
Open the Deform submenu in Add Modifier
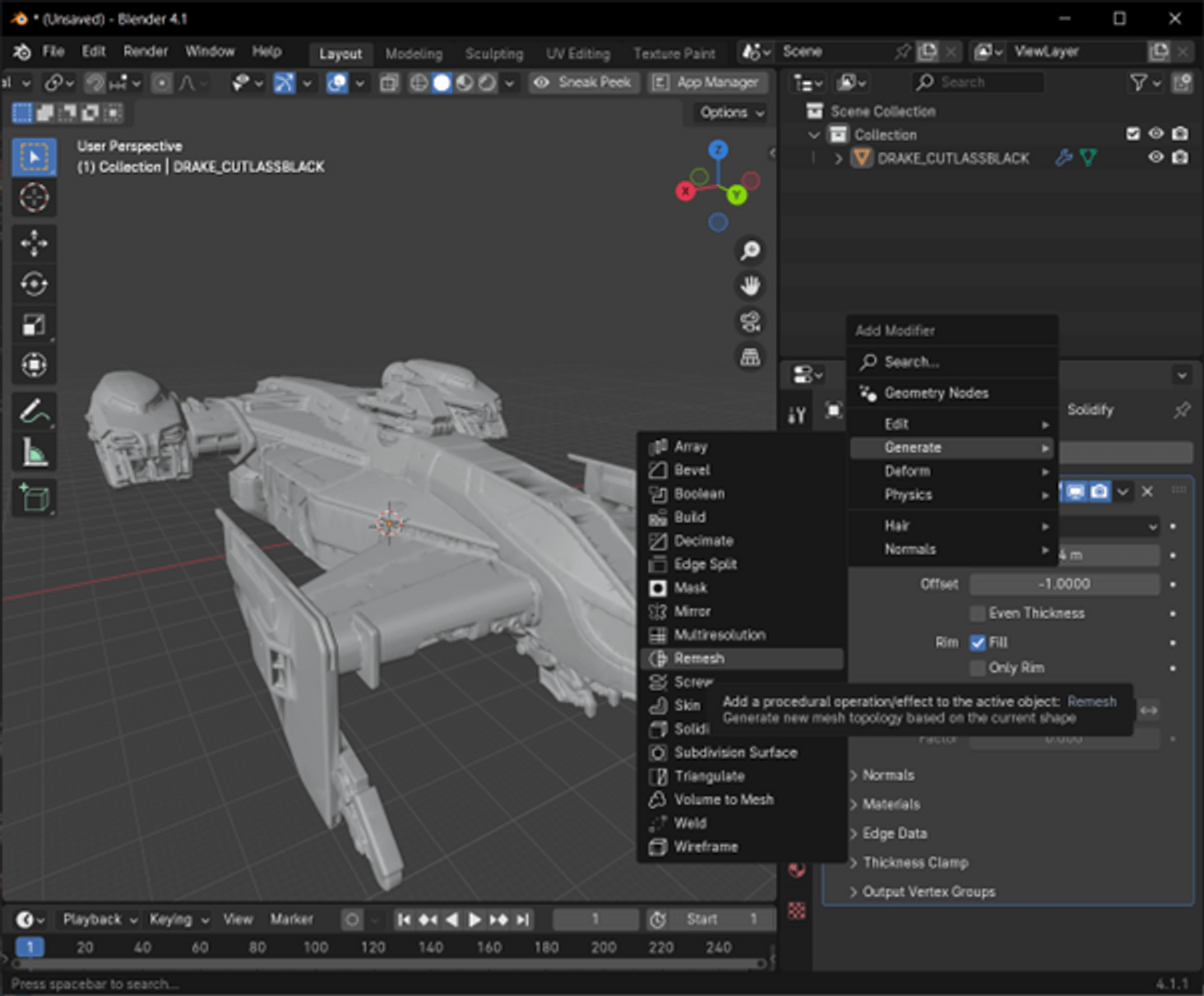click(907, 470)
